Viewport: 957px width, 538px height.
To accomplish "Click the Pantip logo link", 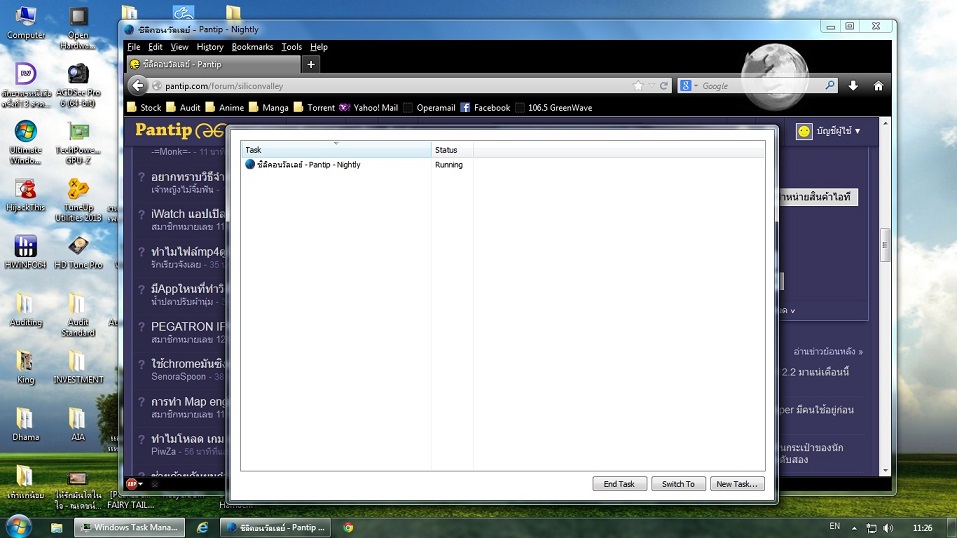I will (x=180, y=130).
